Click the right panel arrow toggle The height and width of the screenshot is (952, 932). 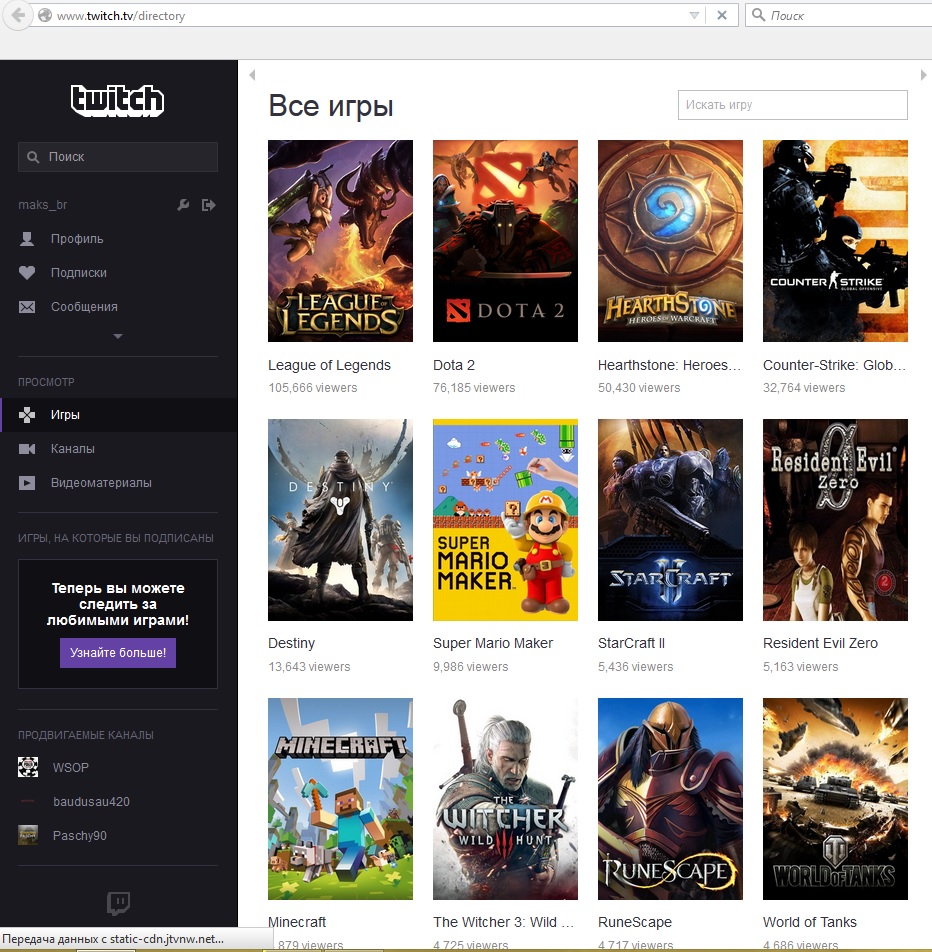[x=923, y=75]
